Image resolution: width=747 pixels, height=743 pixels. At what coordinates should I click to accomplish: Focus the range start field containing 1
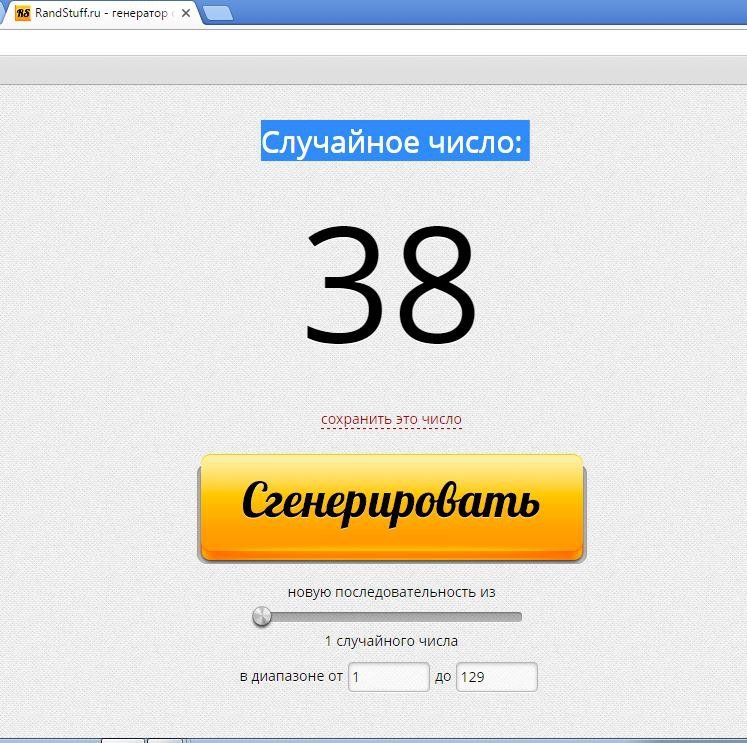click(389, 677)
